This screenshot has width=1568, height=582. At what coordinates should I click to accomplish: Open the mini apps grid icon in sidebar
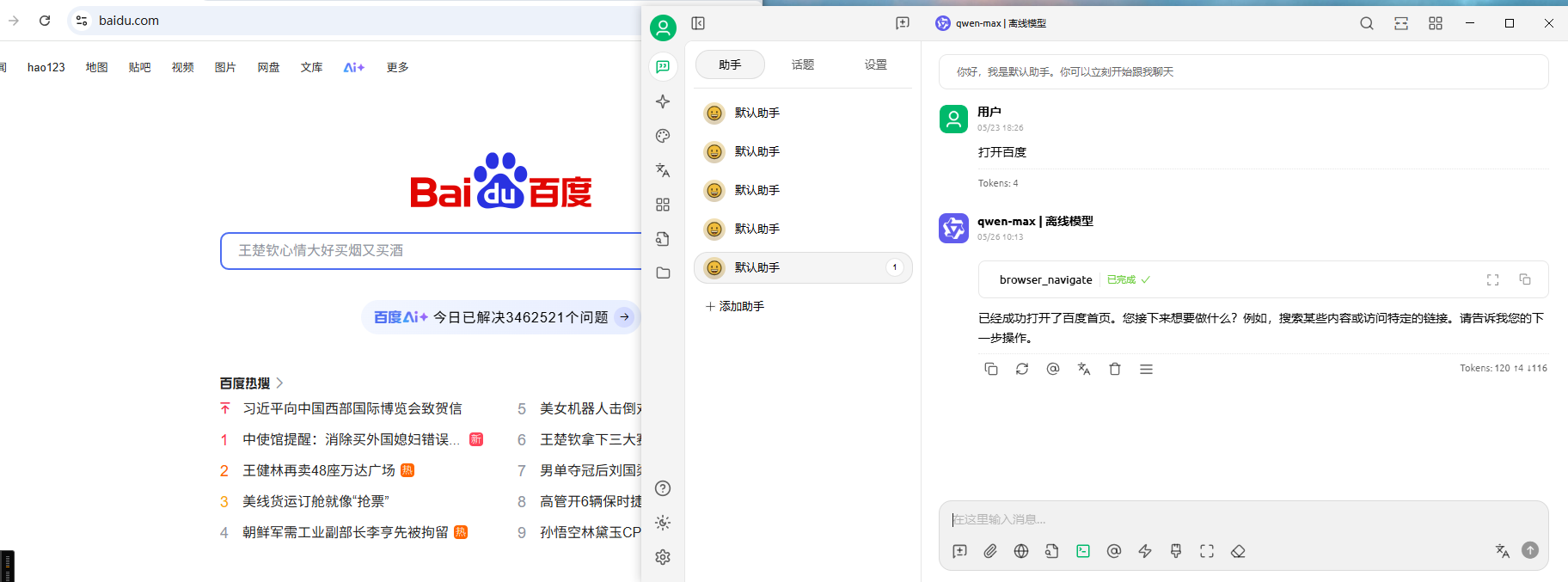tap(663, 205)
